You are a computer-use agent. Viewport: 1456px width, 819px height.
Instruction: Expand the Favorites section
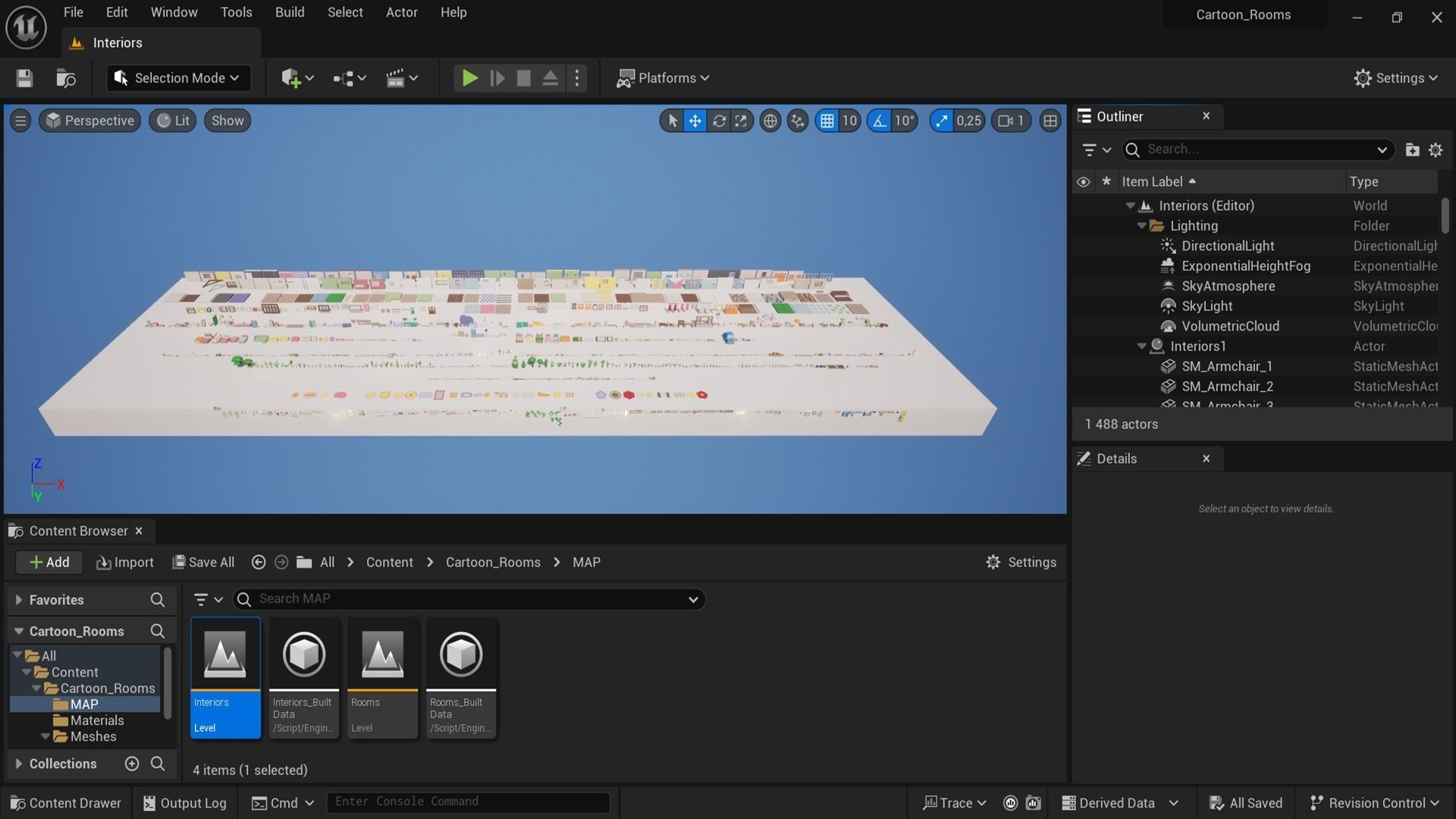coord(19,600)
